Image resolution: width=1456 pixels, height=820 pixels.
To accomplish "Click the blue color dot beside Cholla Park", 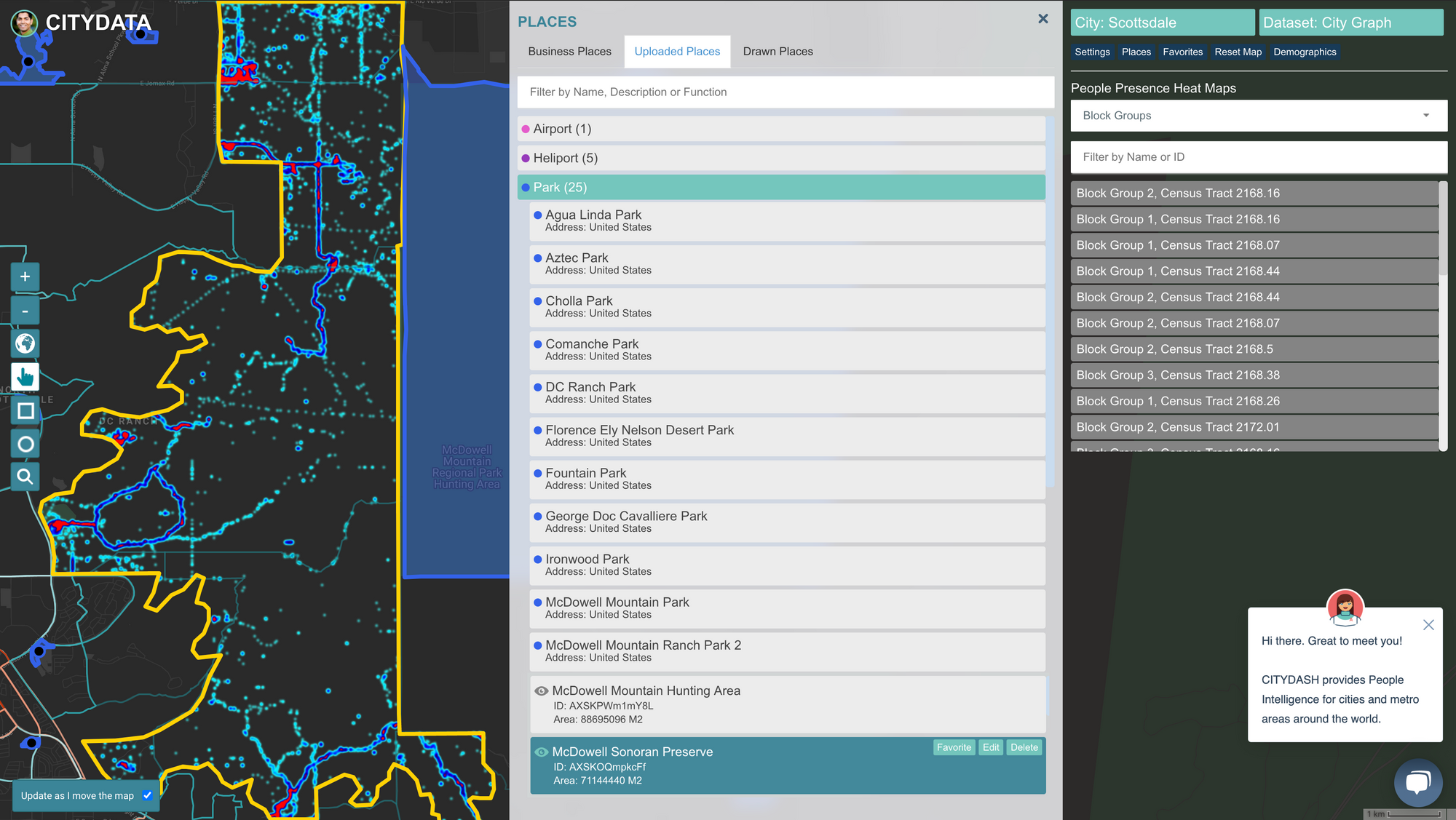I will [x=537, y=301].
